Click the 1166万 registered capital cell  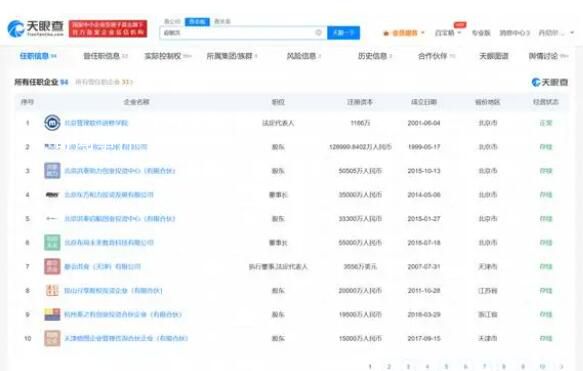360,123
